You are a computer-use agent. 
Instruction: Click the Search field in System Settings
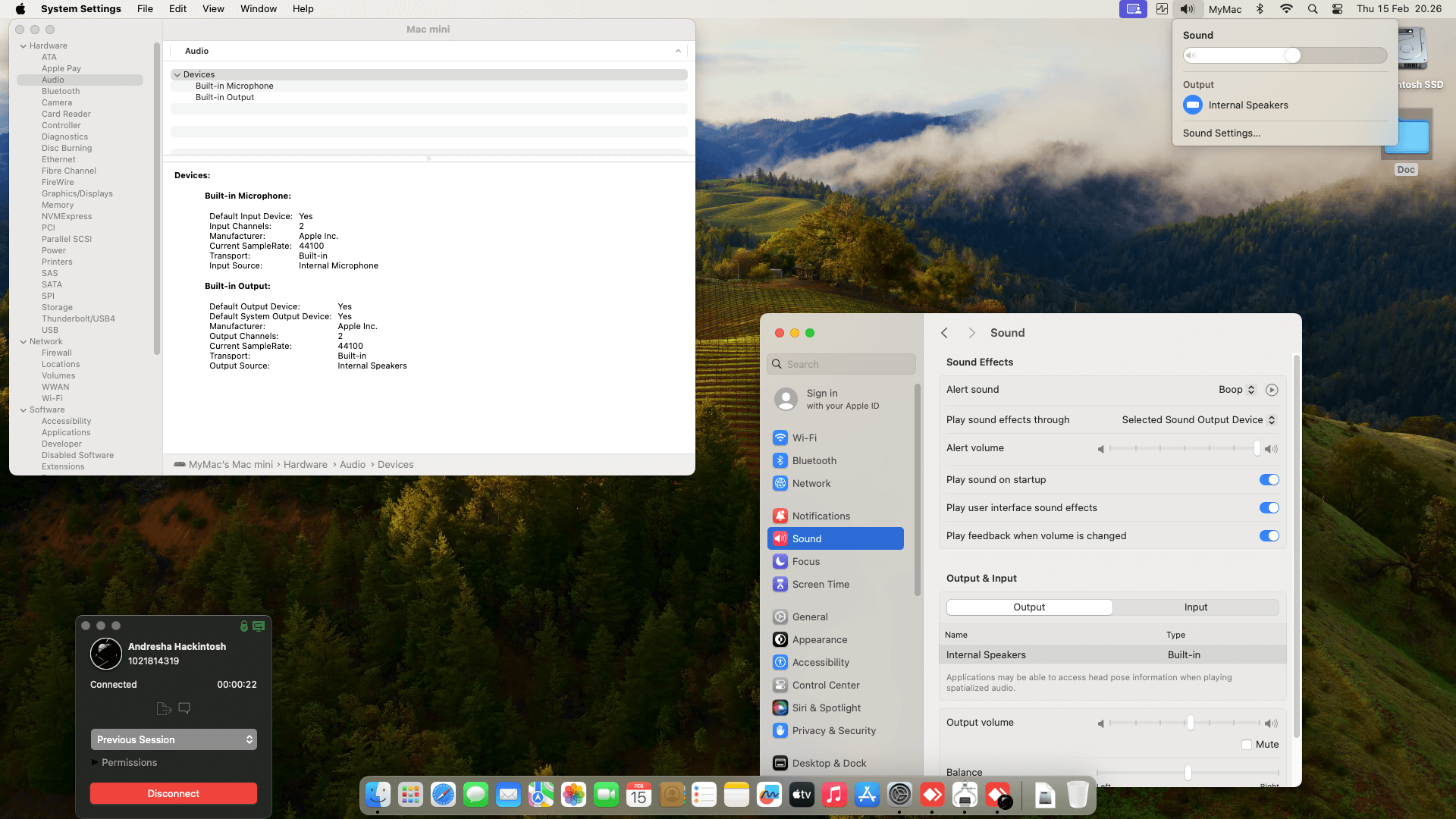pos(842,364)
